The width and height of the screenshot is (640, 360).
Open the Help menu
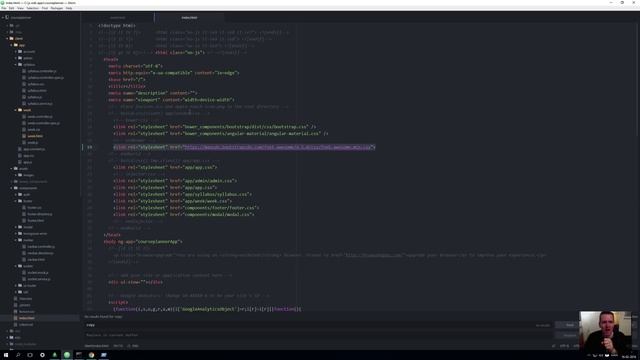pos(69,8)
